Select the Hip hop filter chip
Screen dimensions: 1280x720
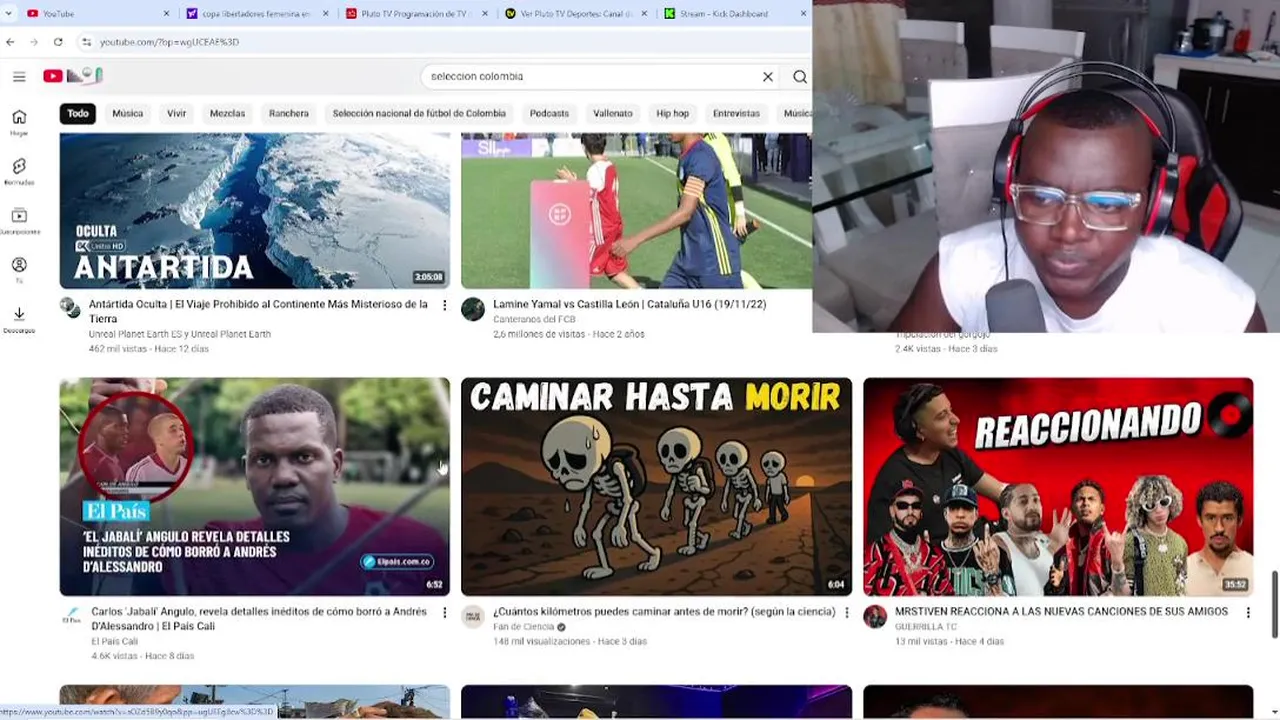673,113
